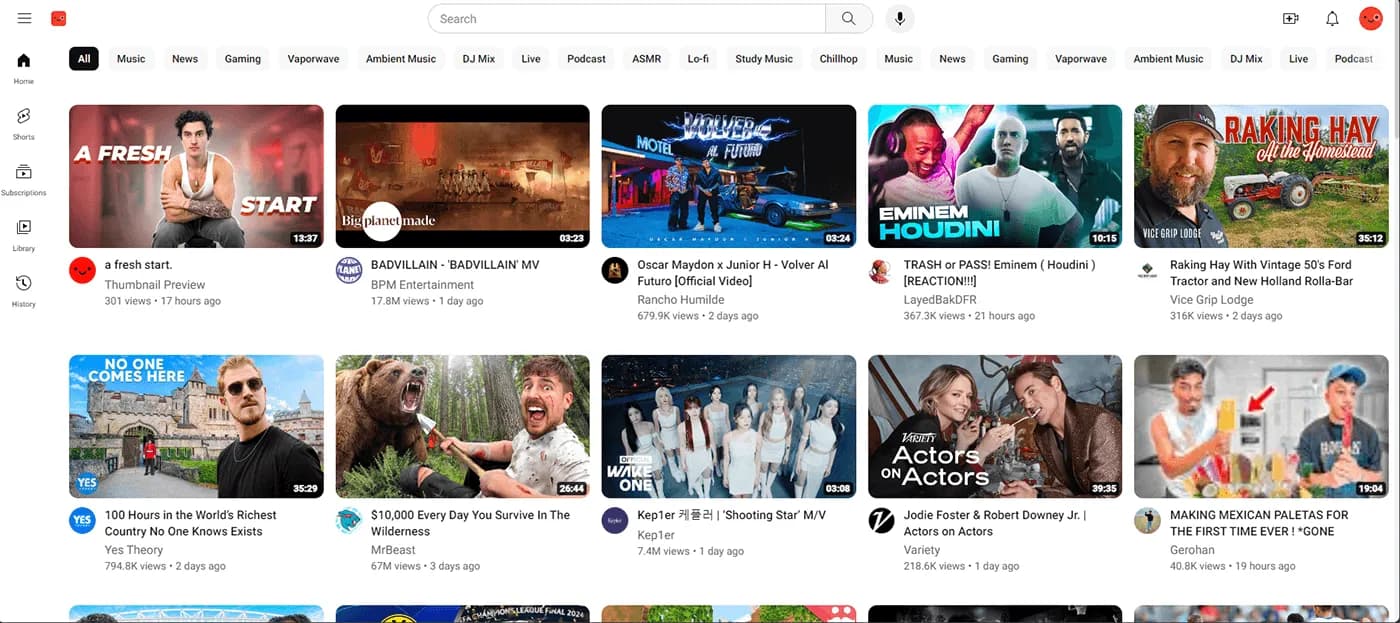Open the account avatar menu
1400x623 pixels.
click(x=1370, y=18)
